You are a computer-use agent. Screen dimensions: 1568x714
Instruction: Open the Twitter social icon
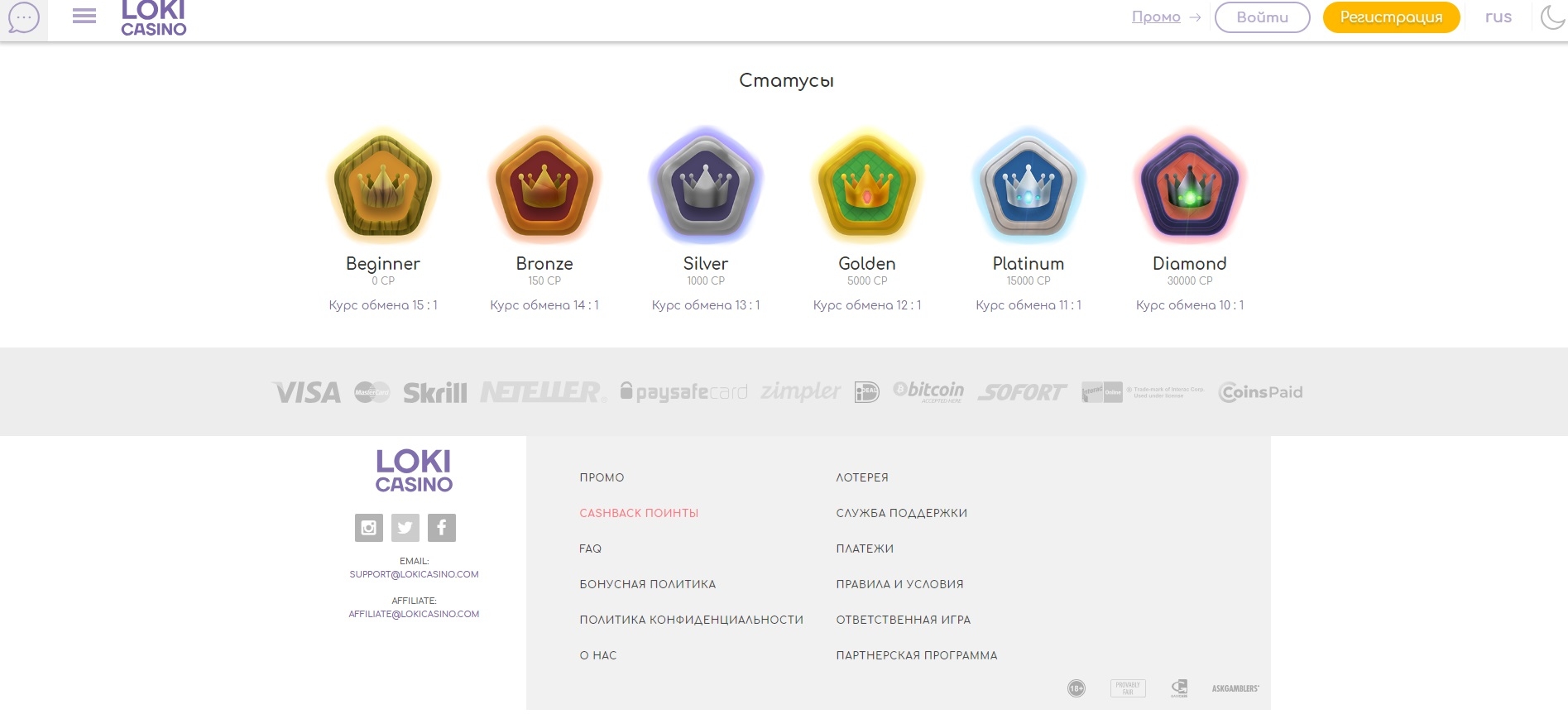click(x=405, y=528)
